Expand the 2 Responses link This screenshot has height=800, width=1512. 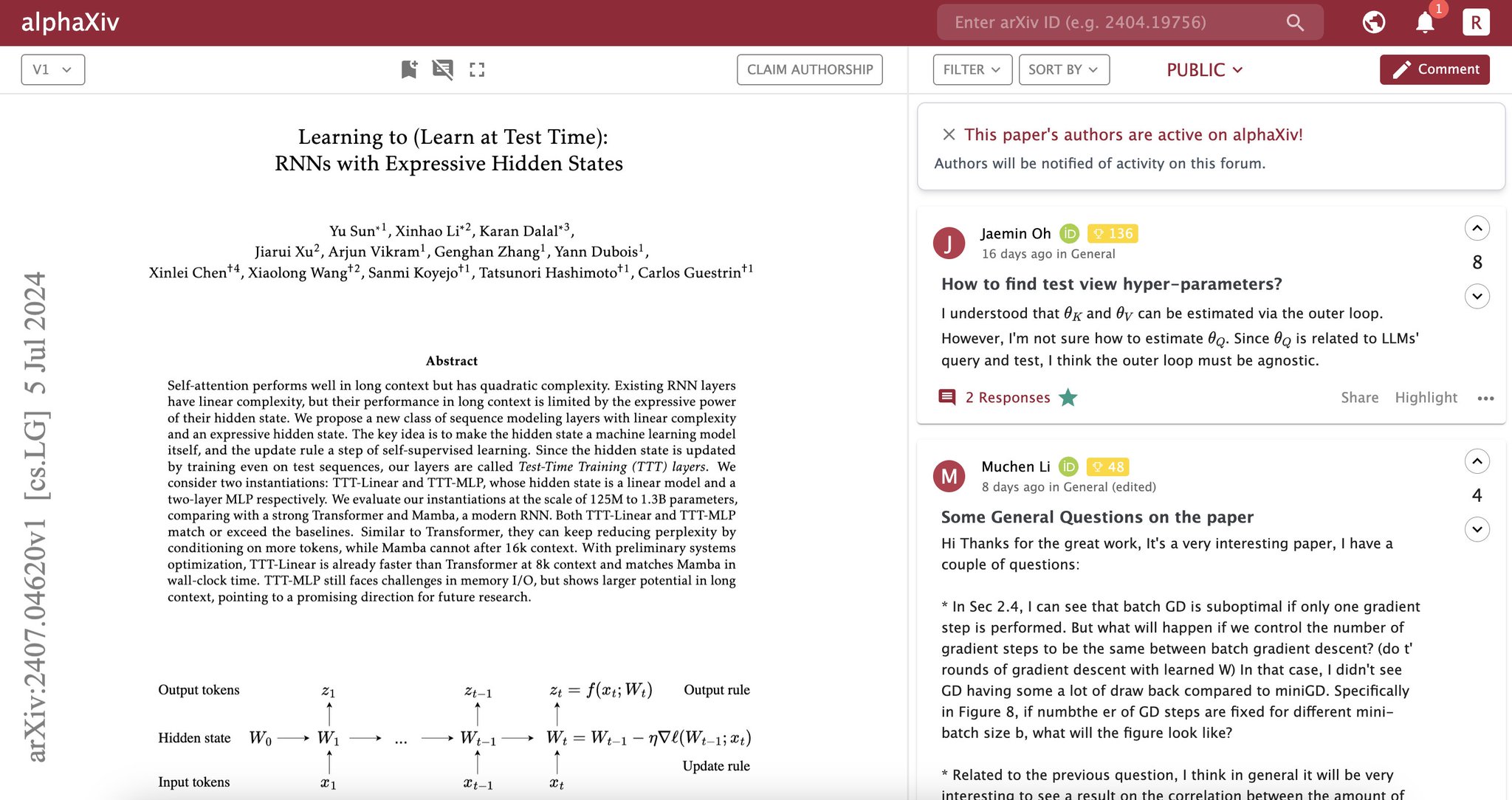coord(1007,397)
